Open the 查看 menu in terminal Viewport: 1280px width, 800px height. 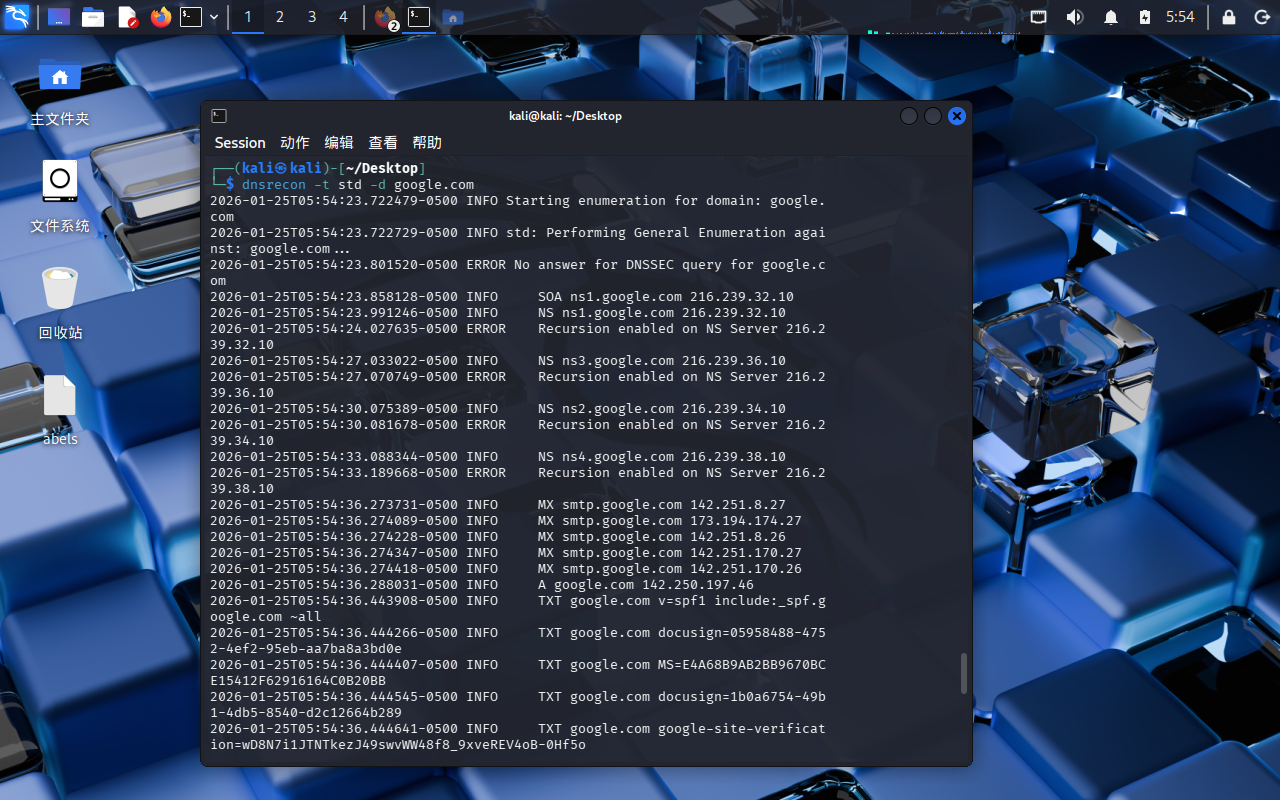click(x=383, y=143)
